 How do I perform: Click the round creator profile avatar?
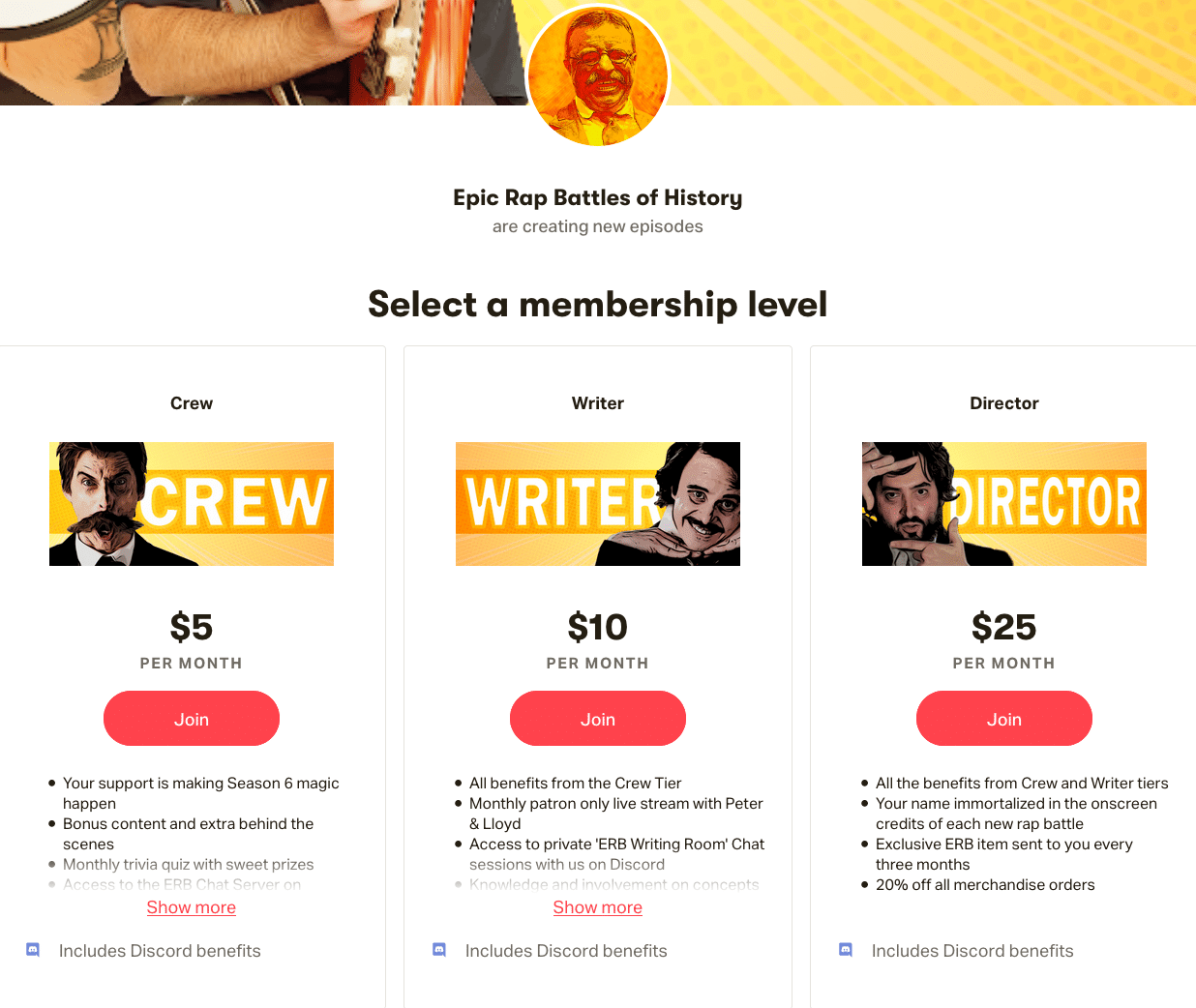coord(598,75)
